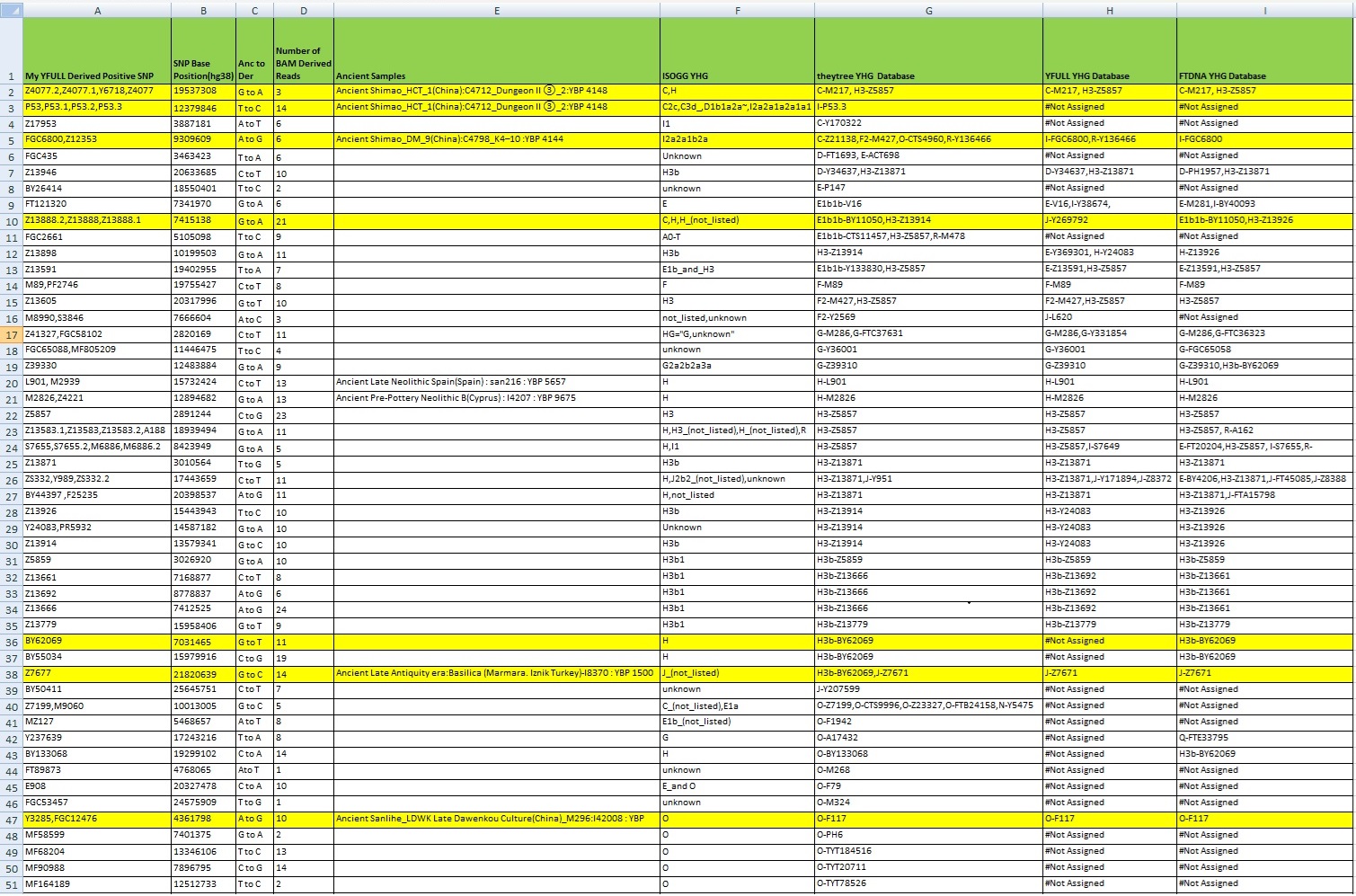Select header cell 'Ancient Samples'
1356x896 pixels.
pos(497,50)
